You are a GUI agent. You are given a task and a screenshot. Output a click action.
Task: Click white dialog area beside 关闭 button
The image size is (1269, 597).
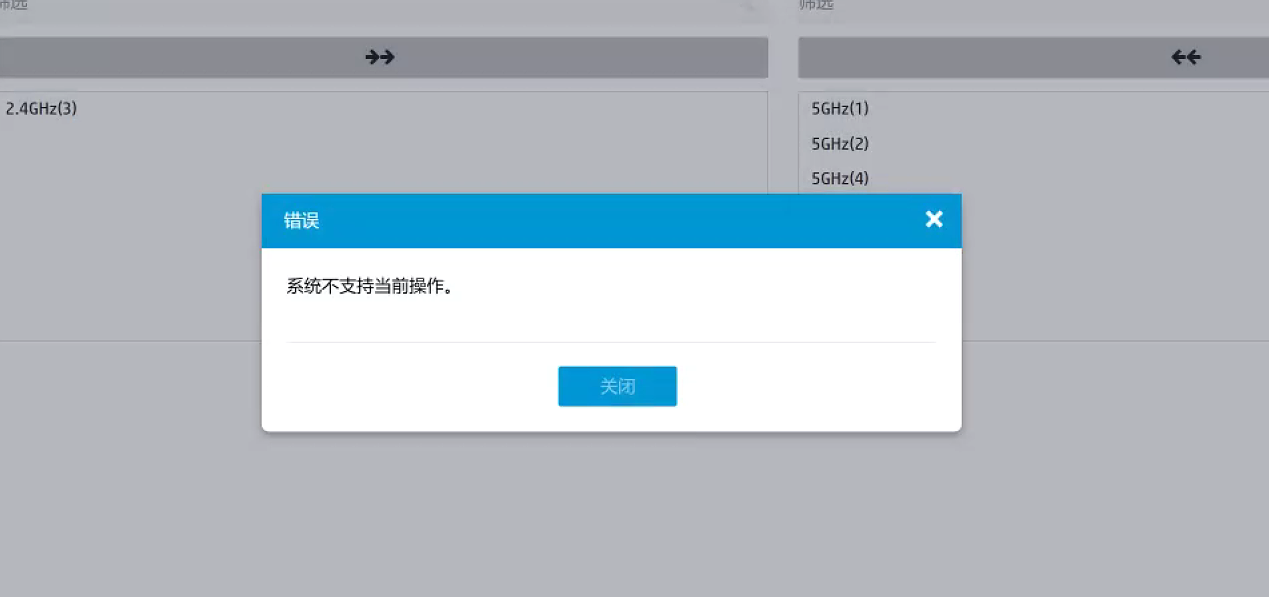[800, 387]
